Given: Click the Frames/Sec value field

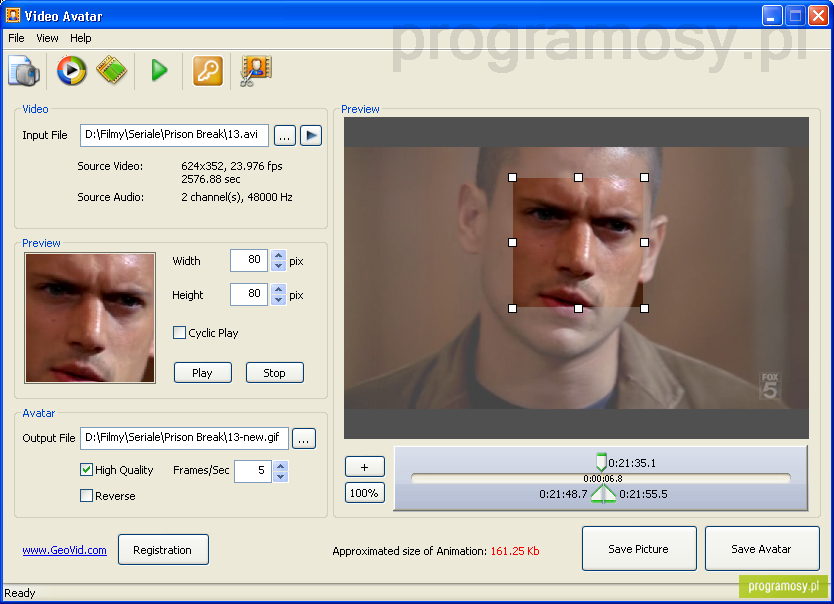Looking at the screenshot, I should coord(253,471).
